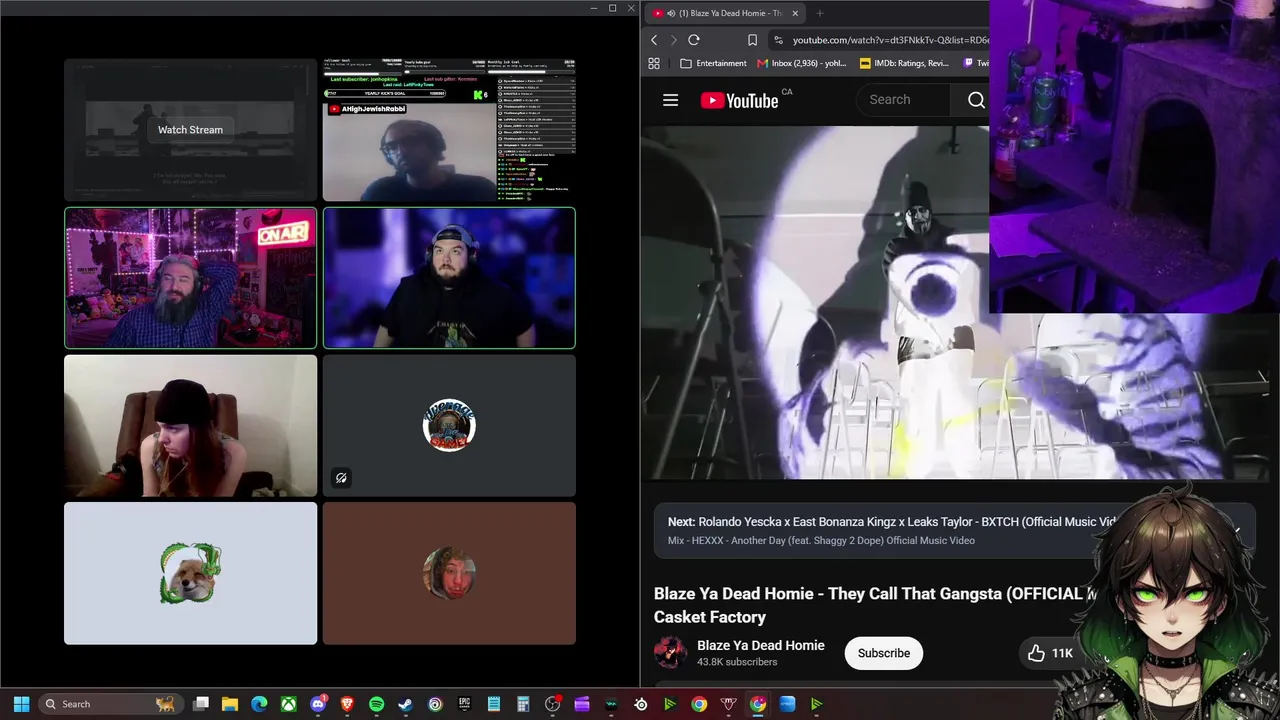Viewport: 1280px width, 720px height.
Task: Go forward in the browser
Action: pyautogui.click(x=674, y=40)
